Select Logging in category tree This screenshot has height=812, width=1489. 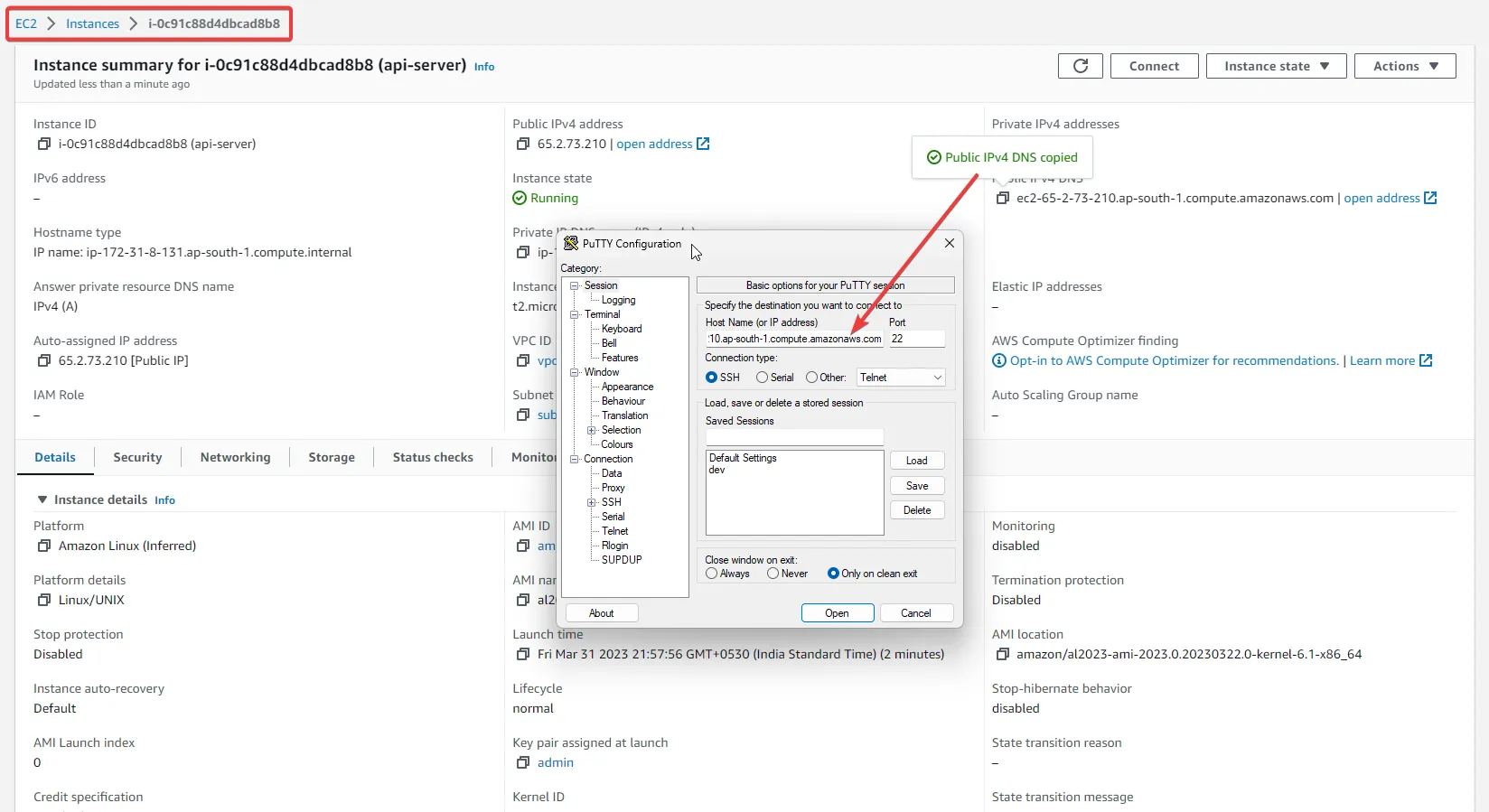tap(619, 300)
